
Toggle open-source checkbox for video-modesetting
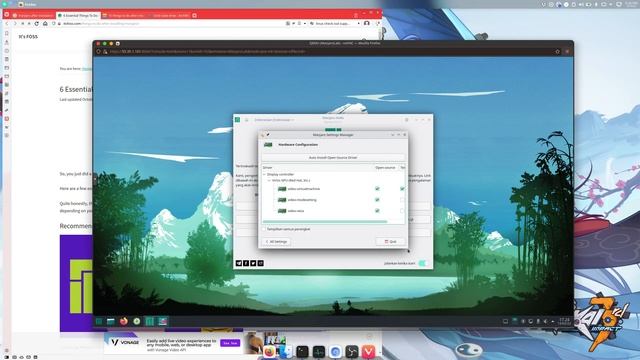click(x=377, y=200)
